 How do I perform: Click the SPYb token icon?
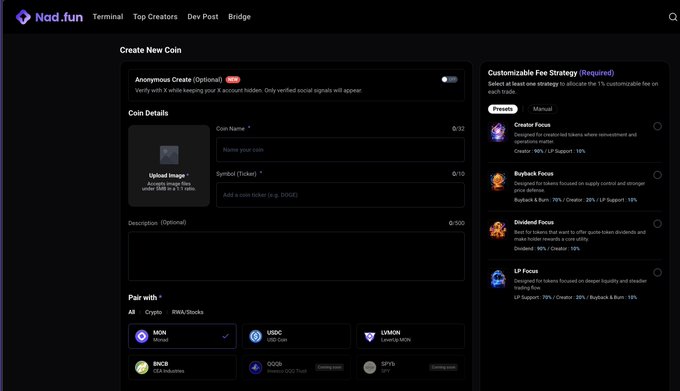click(369, 367)
